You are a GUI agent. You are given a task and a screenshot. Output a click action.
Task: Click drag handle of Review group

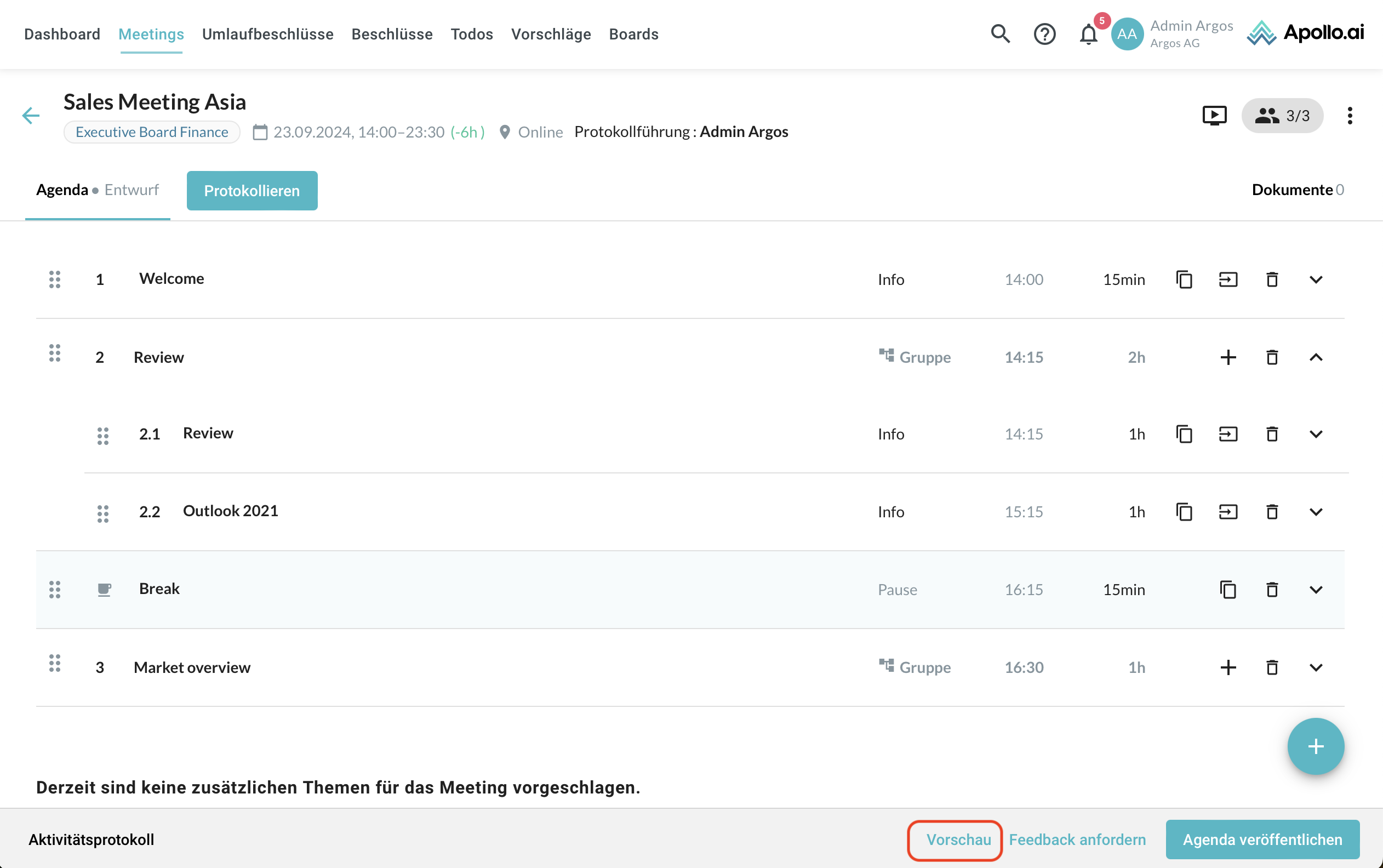(x=54, y=353)
